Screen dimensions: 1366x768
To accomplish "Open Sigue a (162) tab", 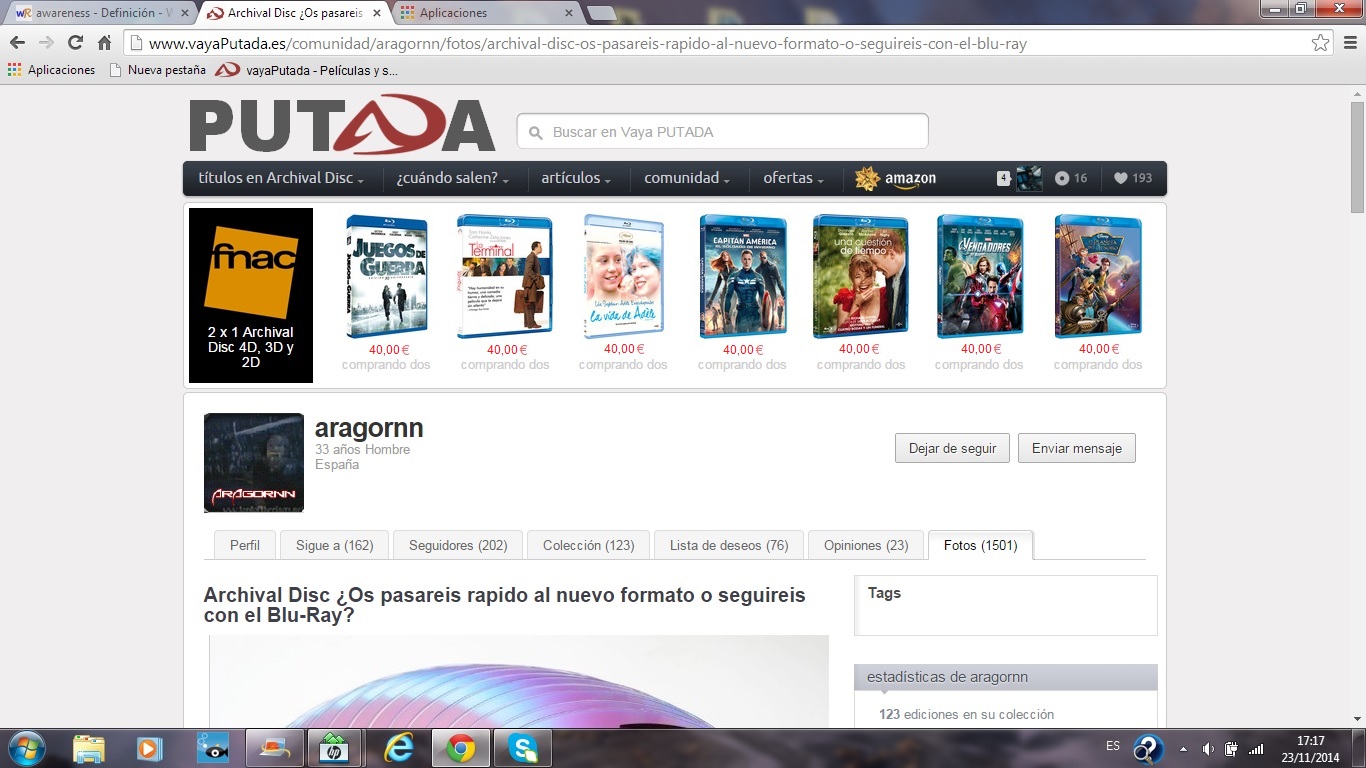I will point(335,545).
